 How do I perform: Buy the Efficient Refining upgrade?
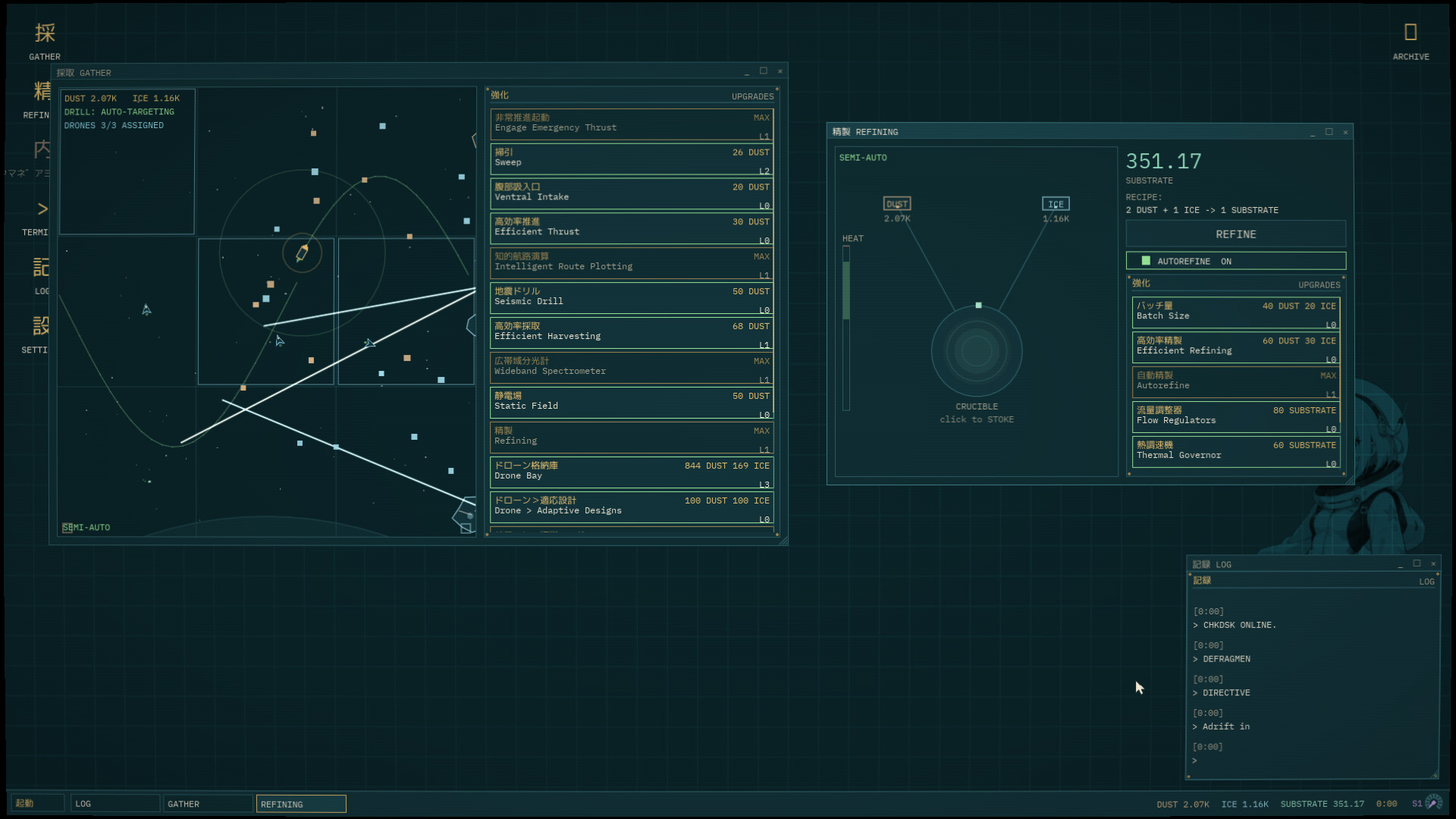point(1236,349)
